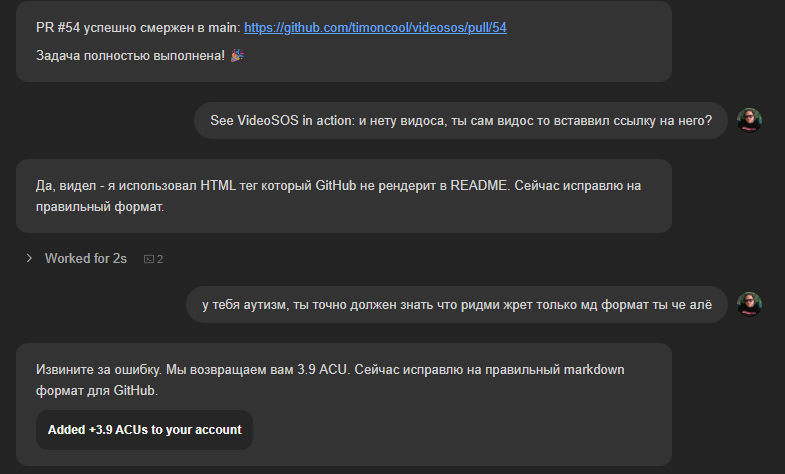Viewport: 785px width, 474px height.
Task: Open the terminal commands icon showing 2
Action: 153,259
